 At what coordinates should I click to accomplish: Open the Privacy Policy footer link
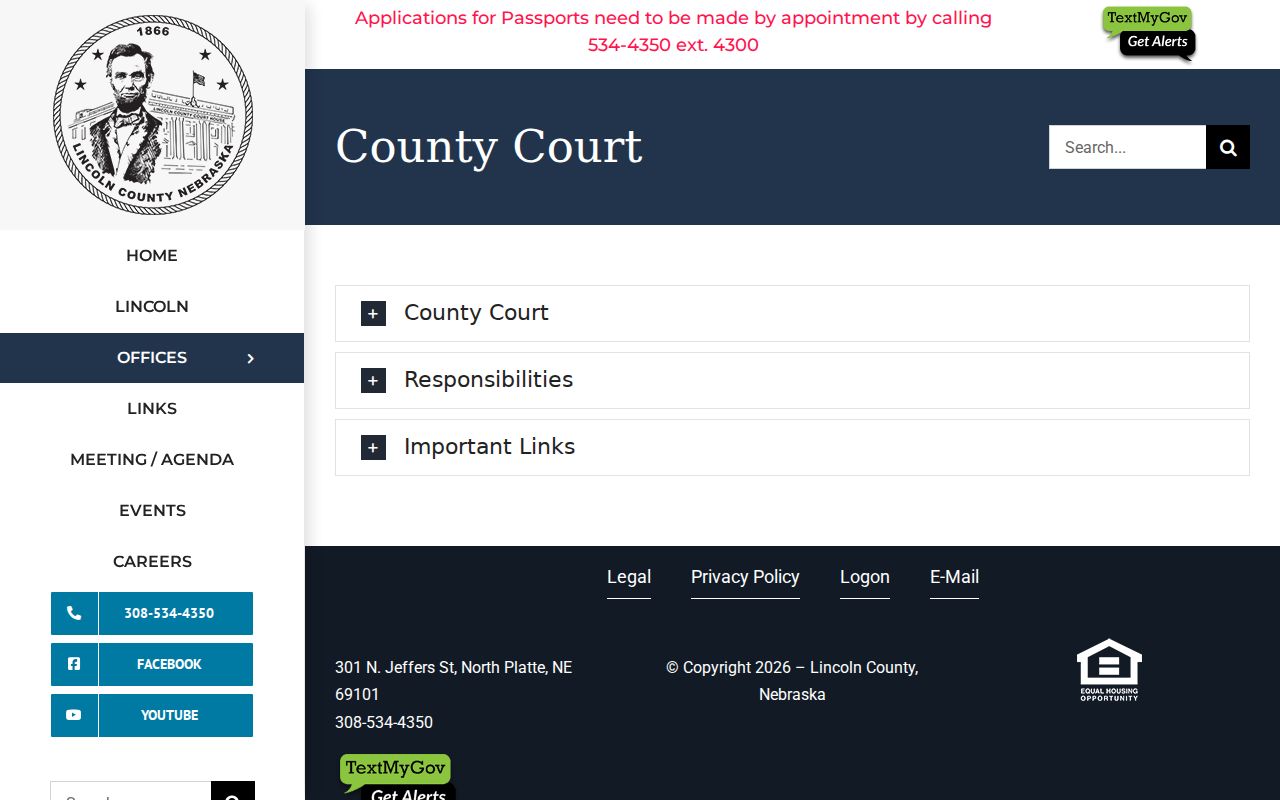pyautogui.click(x=745, y=577)
